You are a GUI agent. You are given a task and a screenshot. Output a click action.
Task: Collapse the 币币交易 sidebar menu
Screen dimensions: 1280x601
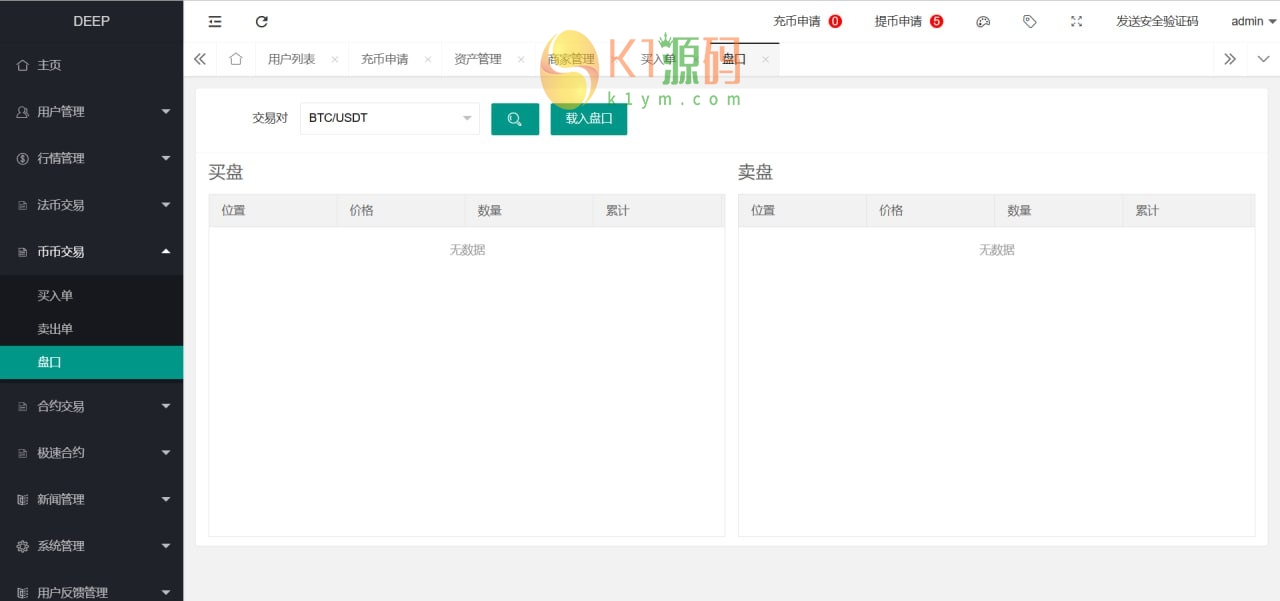(91, 252)
